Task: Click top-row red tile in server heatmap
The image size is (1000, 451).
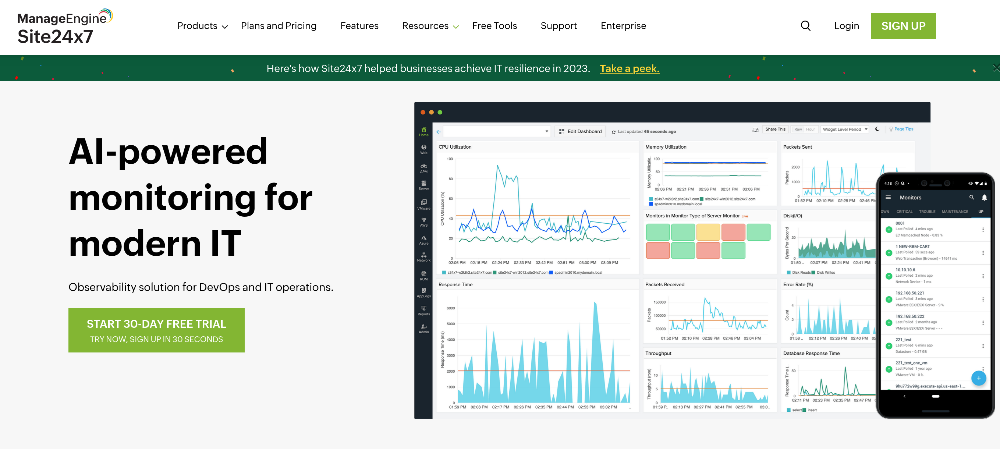Action: click(733, 232)
